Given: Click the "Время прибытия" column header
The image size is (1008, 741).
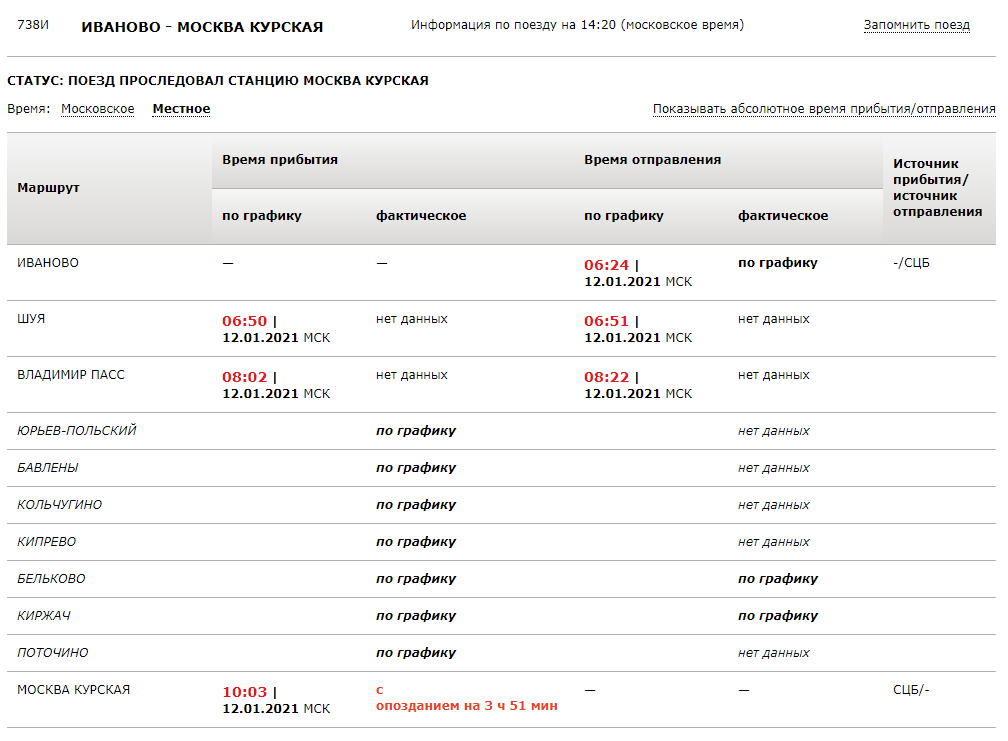Looking at the screenshot, I should 280,160.
